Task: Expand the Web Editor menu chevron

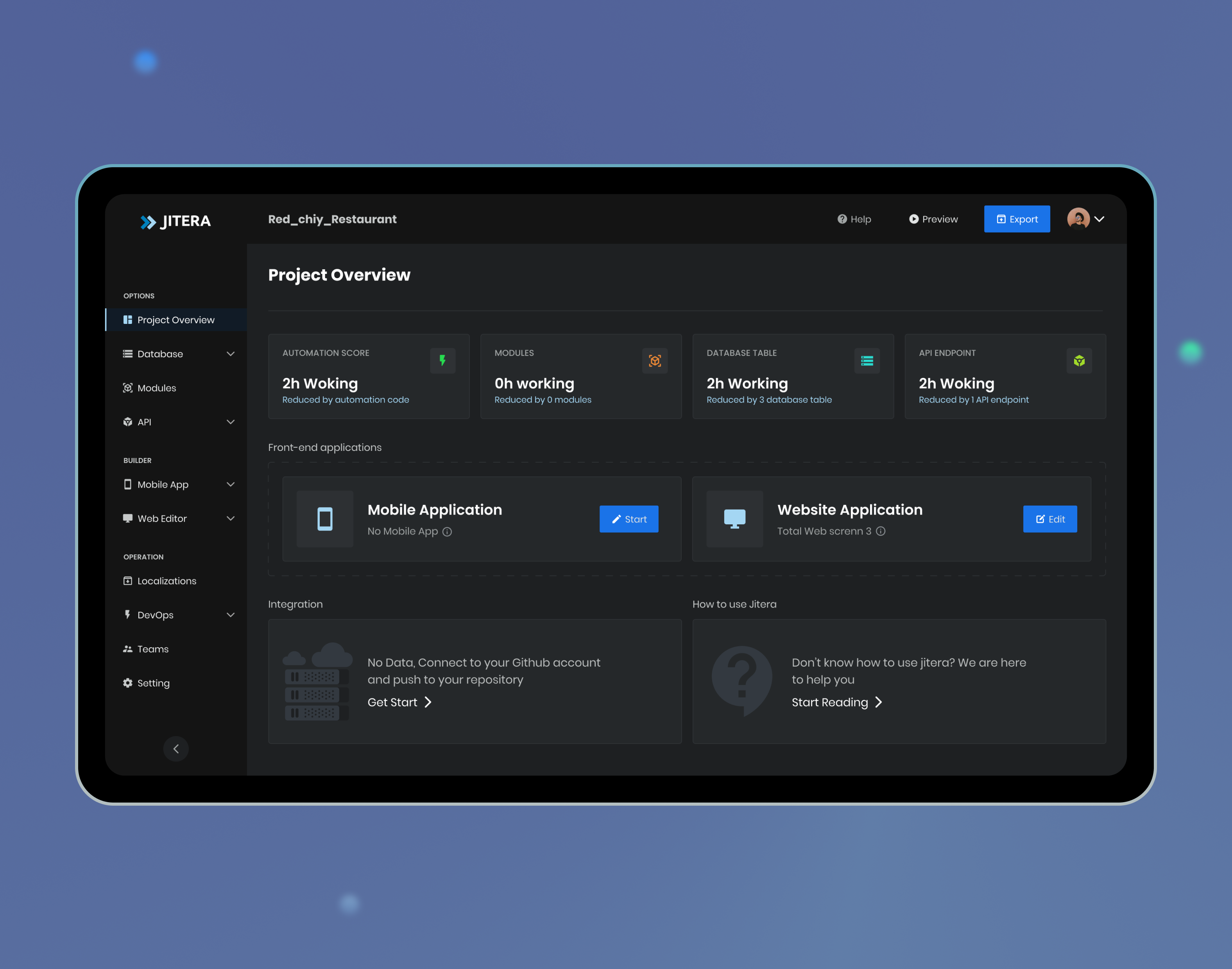Action: pyautogui.click(x=230, y=518)
